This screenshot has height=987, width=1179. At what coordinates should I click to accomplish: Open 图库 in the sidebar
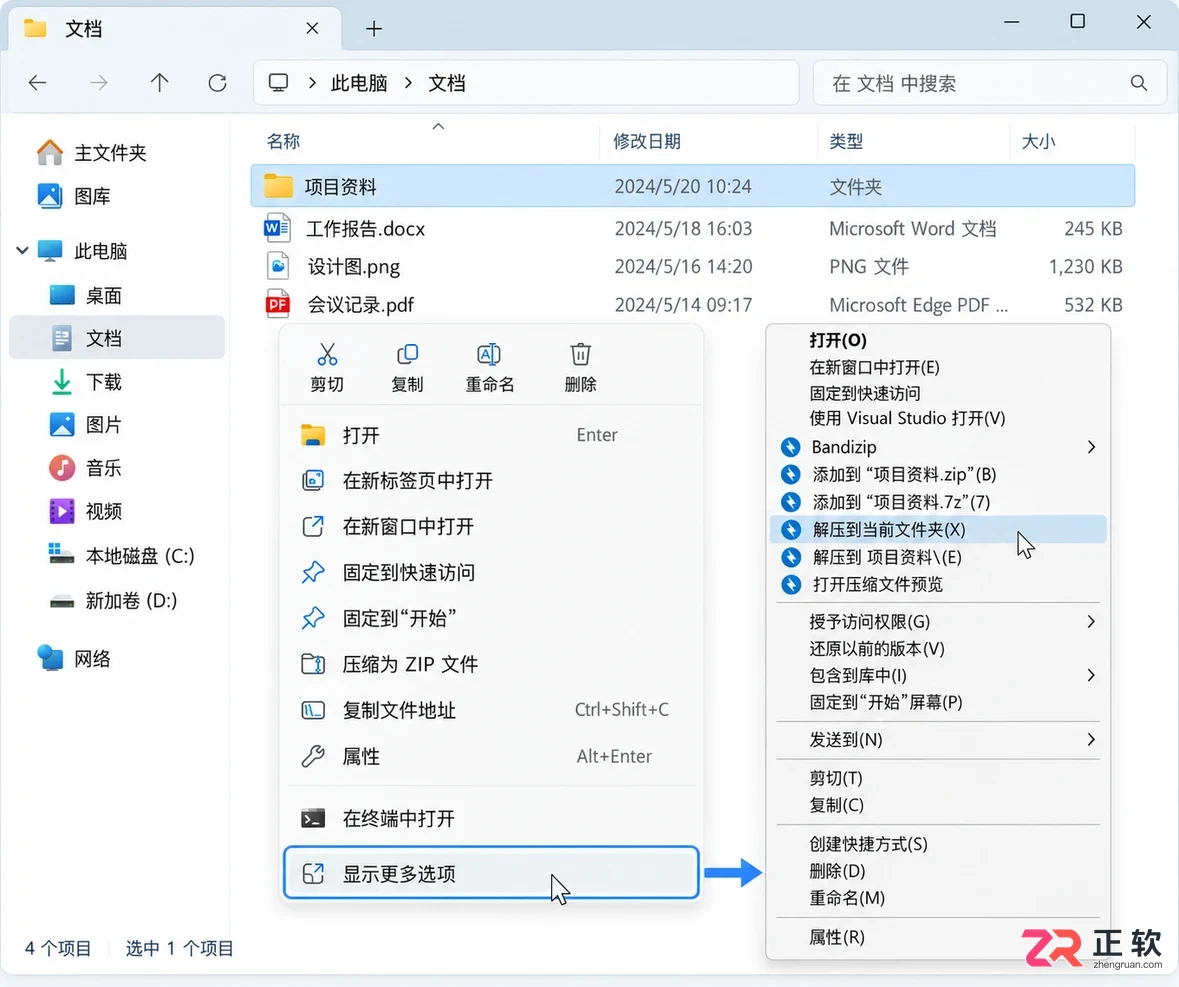74,196
